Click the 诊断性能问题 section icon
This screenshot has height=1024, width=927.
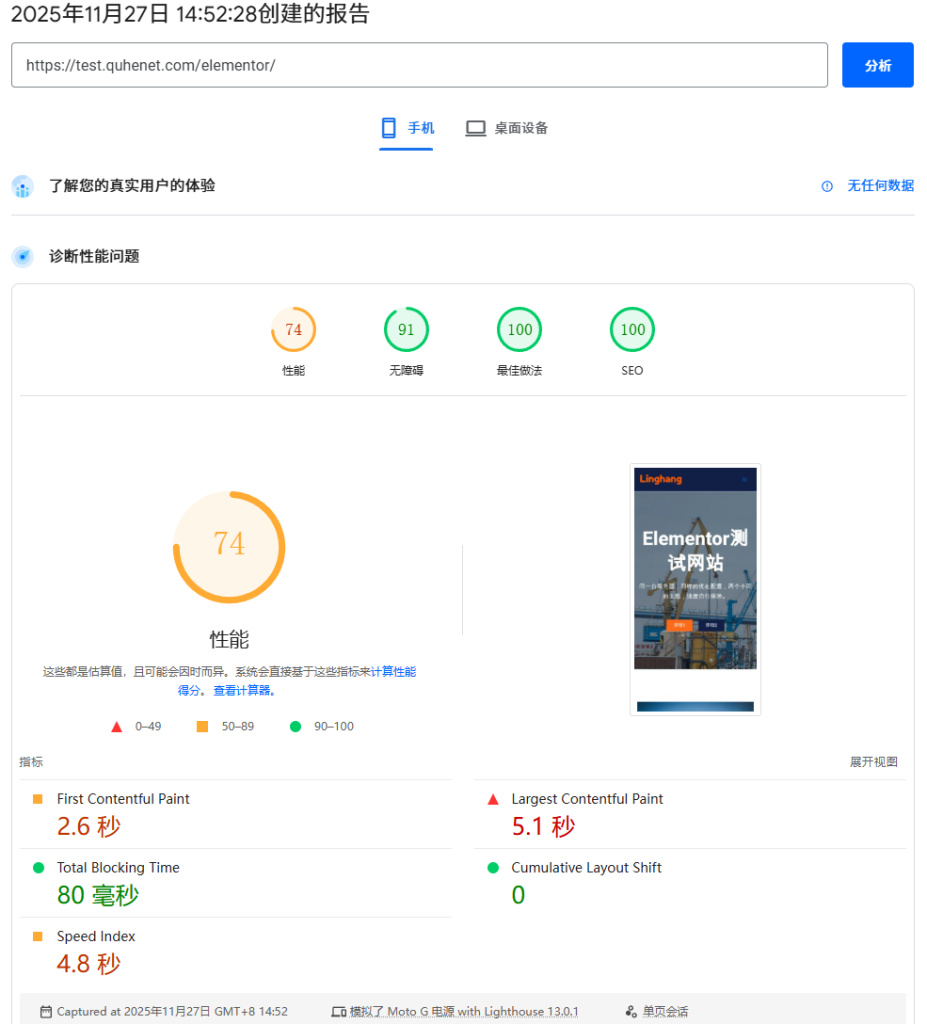[23, 257]
